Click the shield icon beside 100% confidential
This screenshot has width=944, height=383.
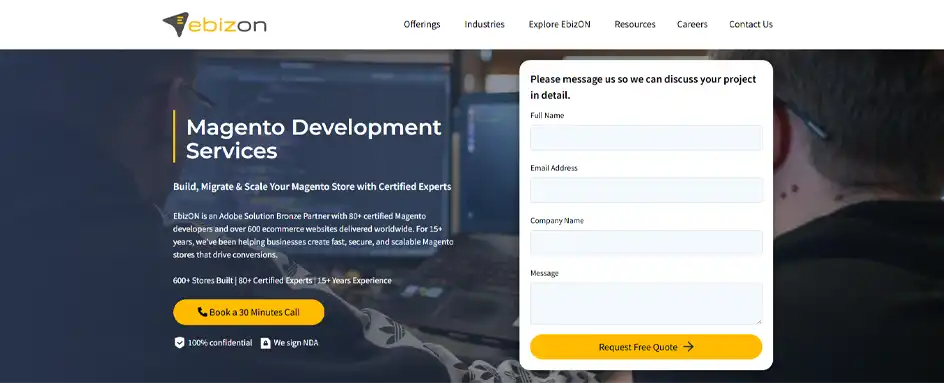[x=179, y=343]
